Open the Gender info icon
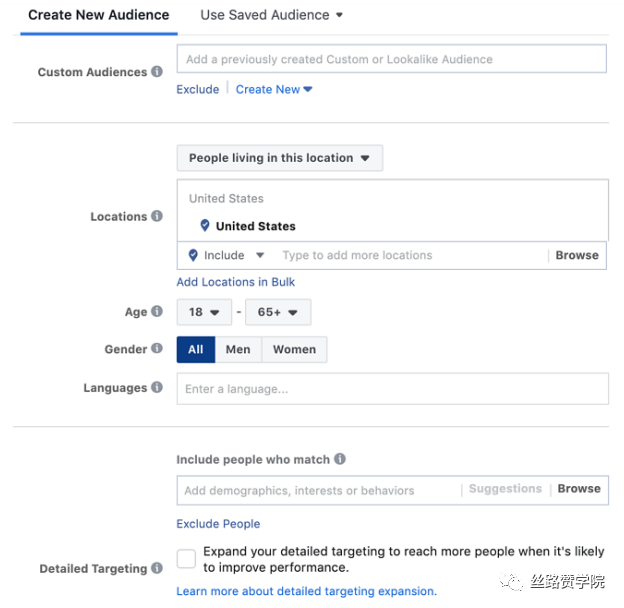The width and height of the screenshot is (624, 608). [x=157, y=349]
